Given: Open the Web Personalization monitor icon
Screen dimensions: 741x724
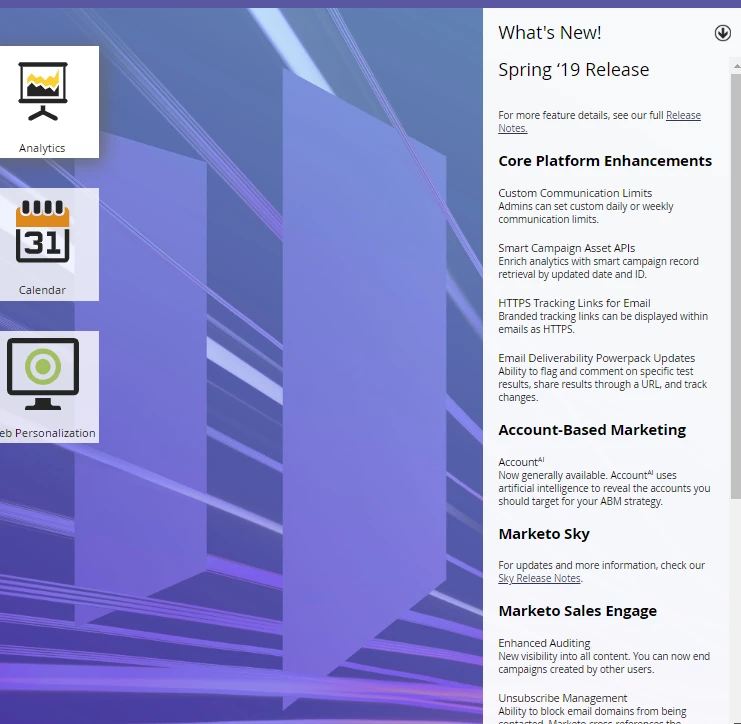Looking at the screenshot, I should coord(43,374).
